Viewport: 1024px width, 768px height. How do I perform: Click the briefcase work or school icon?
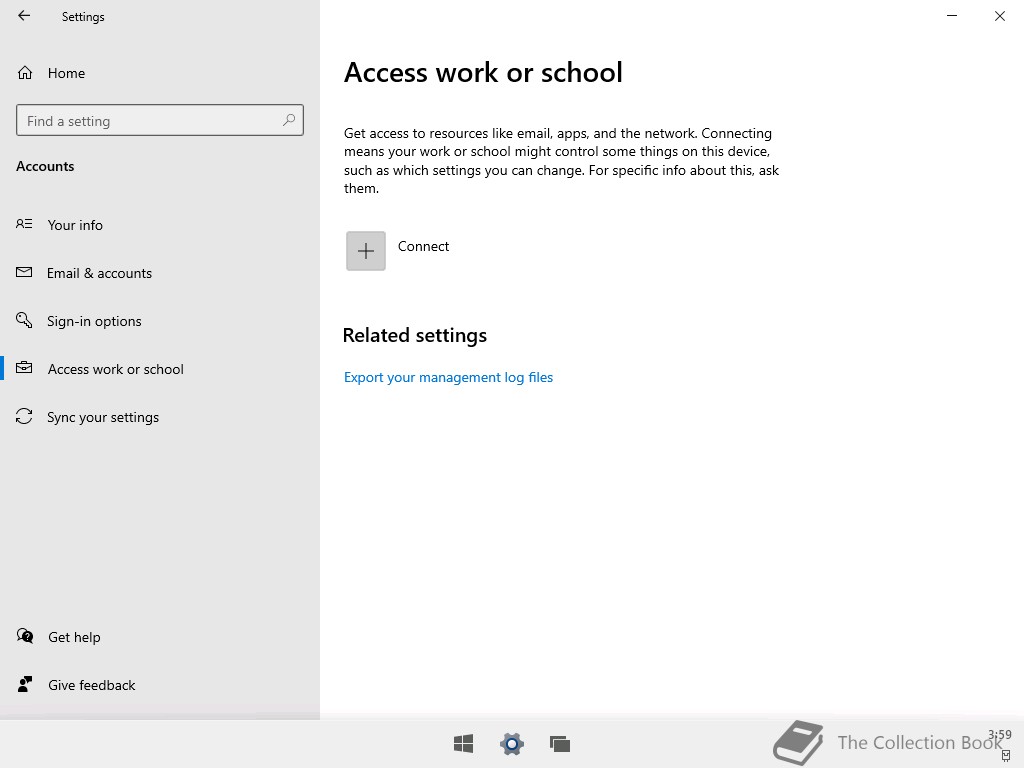click(24, 368)
